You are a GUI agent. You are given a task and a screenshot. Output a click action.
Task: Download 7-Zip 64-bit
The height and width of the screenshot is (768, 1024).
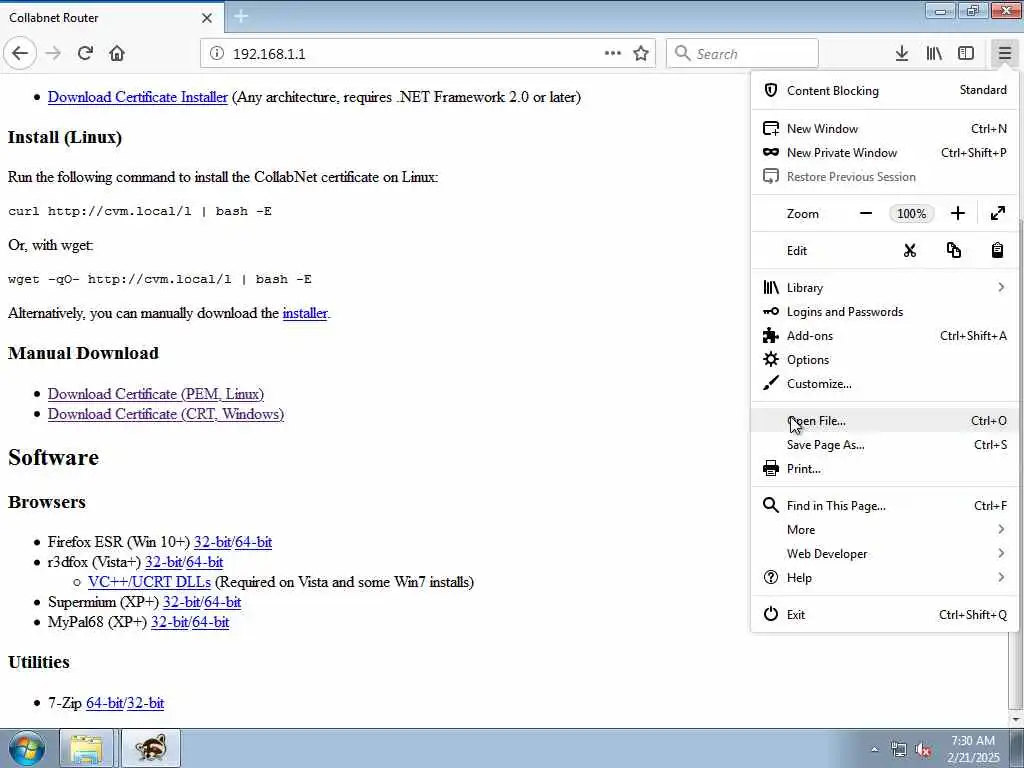(104, 703)
